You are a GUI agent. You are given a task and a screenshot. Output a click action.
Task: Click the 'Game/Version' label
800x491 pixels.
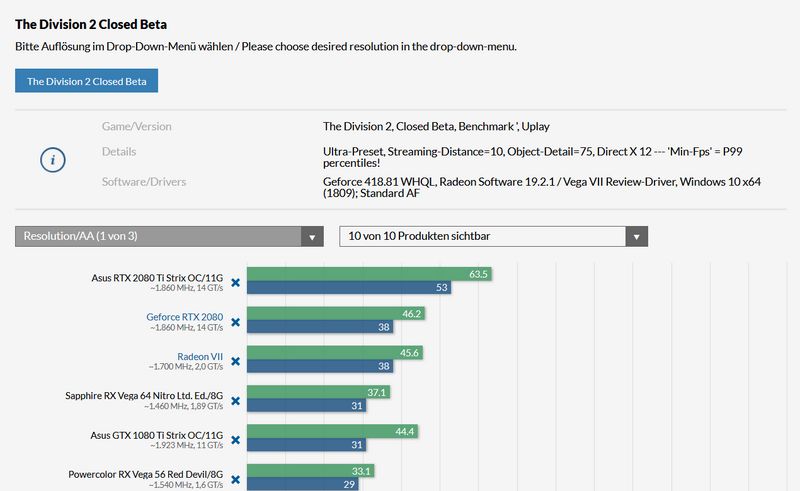pos(136,126)
